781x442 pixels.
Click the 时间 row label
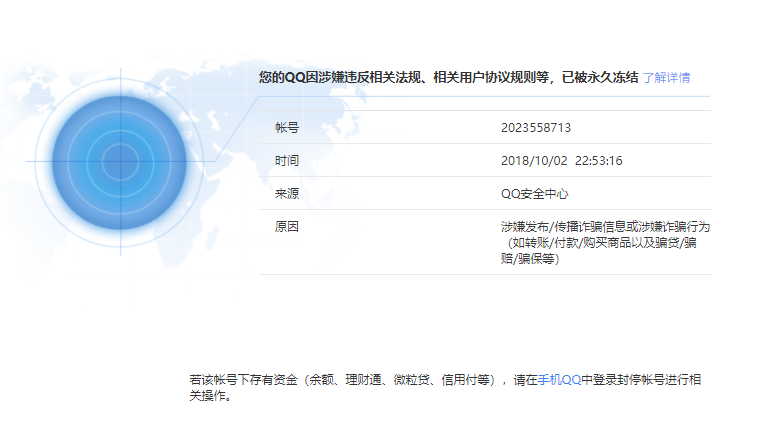pyautogui.click(x=287, y=160)
